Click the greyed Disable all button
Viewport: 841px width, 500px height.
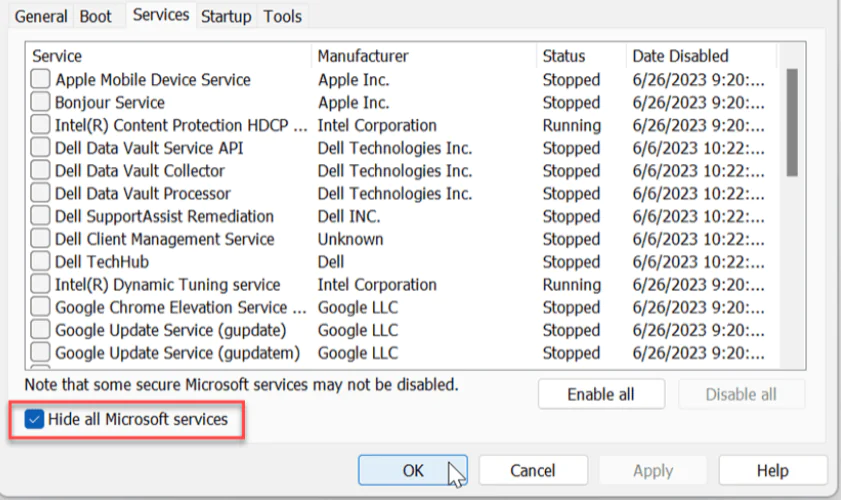pyautogui.click(x=741, y=394)
